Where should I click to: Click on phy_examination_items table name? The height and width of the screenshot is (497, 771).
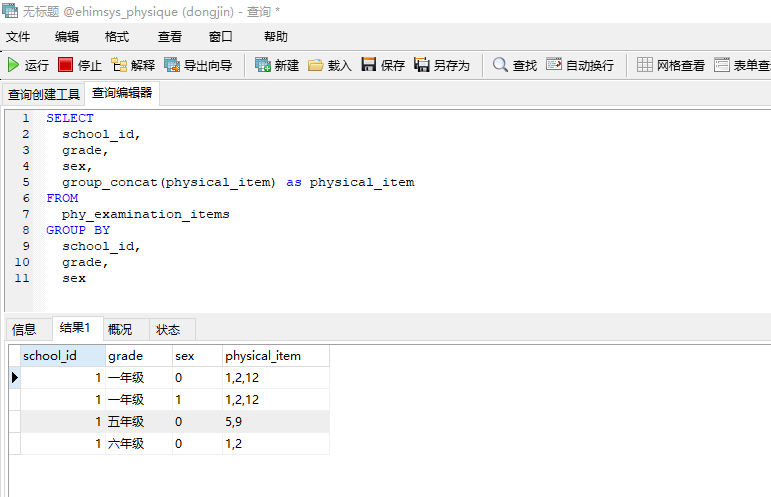click(146, 214)
